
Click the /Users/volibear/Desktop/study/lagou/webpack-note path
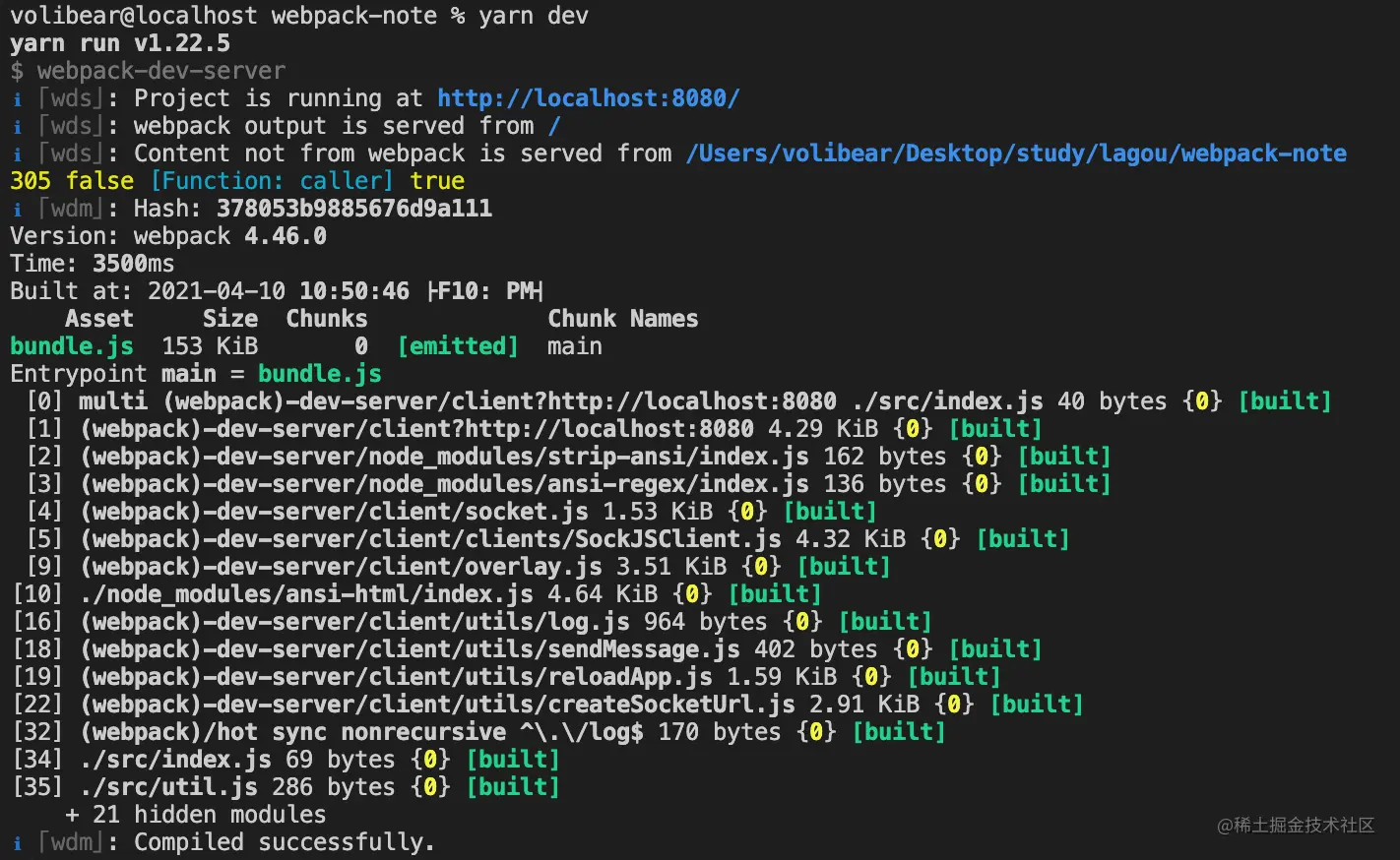click(x=1016, y=154)
